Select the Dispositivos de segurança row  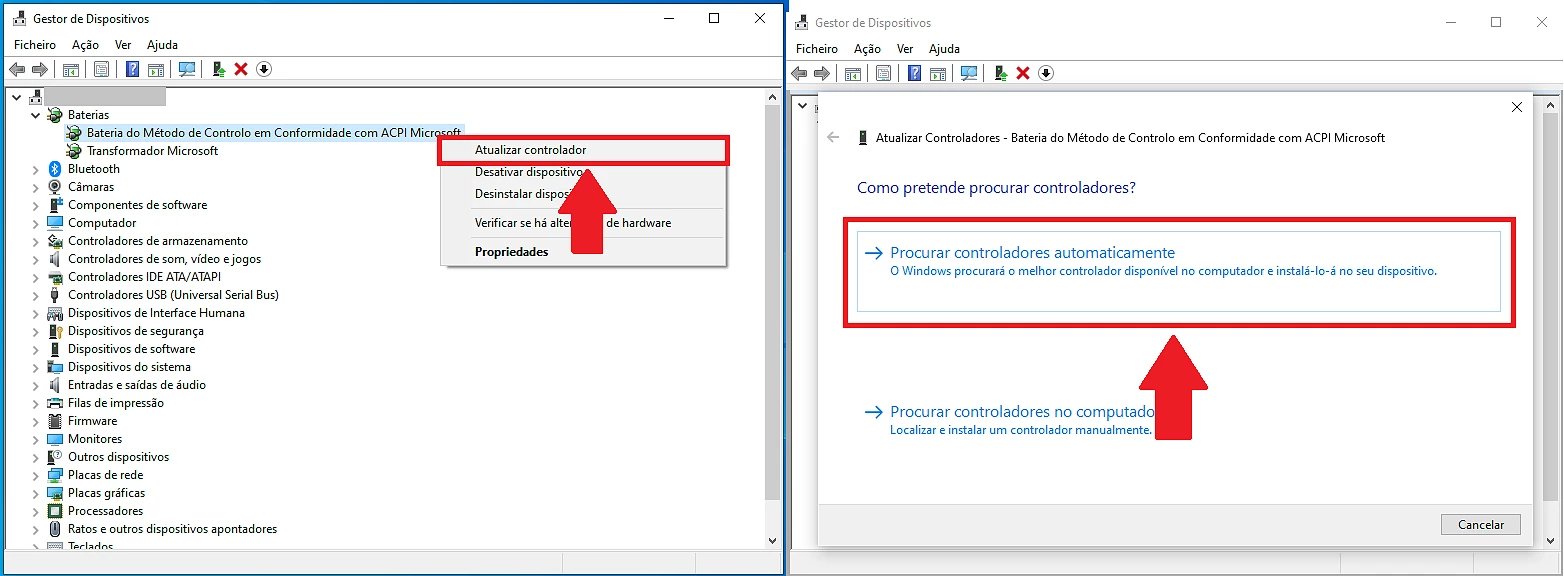click(135, 331)
